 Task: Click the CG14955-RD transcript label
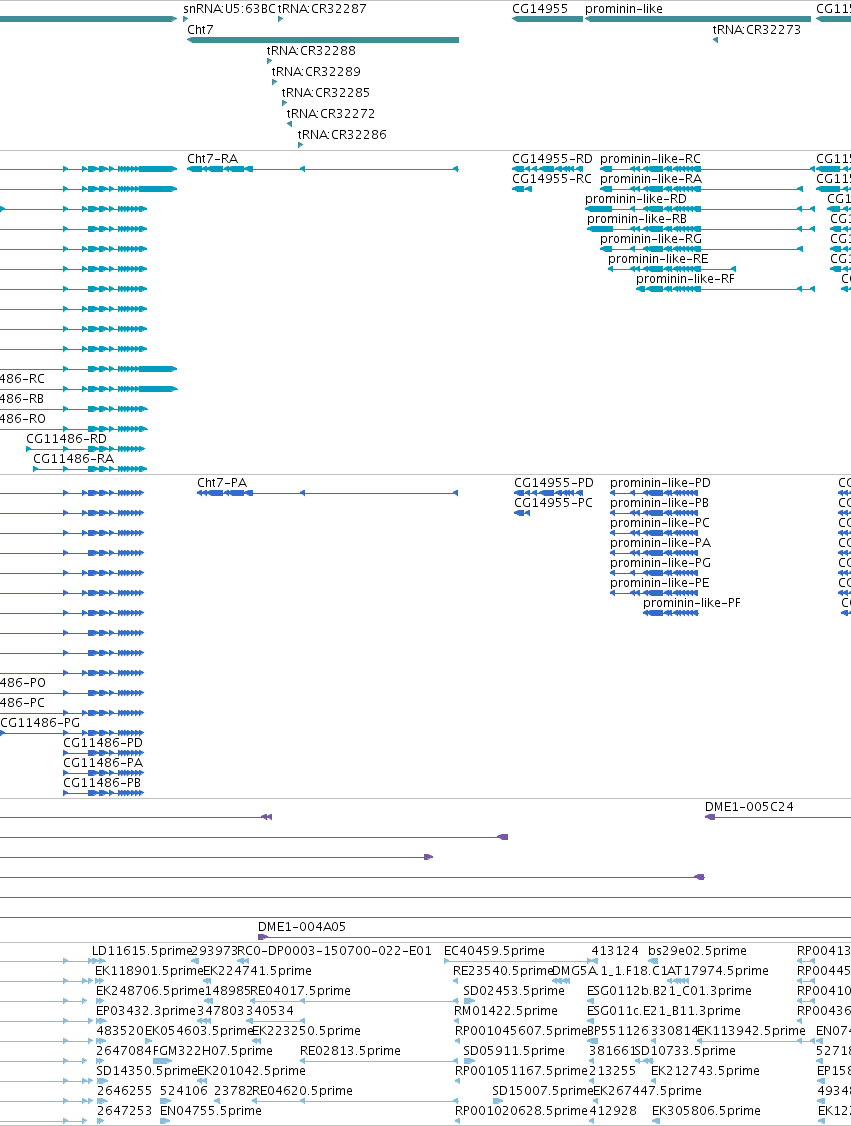coord(552,159)
